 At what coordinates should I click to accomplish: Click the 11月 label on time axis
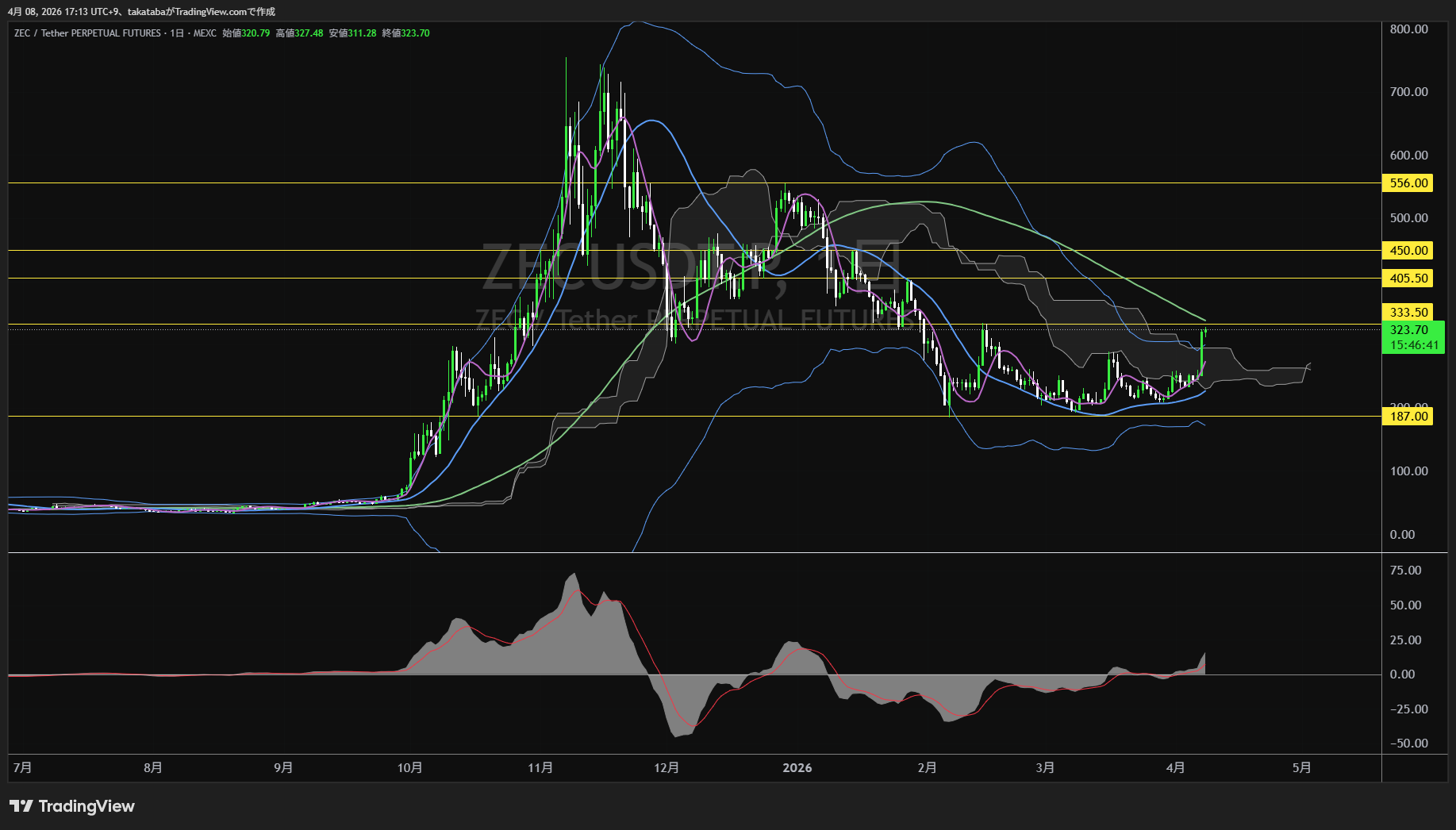[x=540, y=768]
